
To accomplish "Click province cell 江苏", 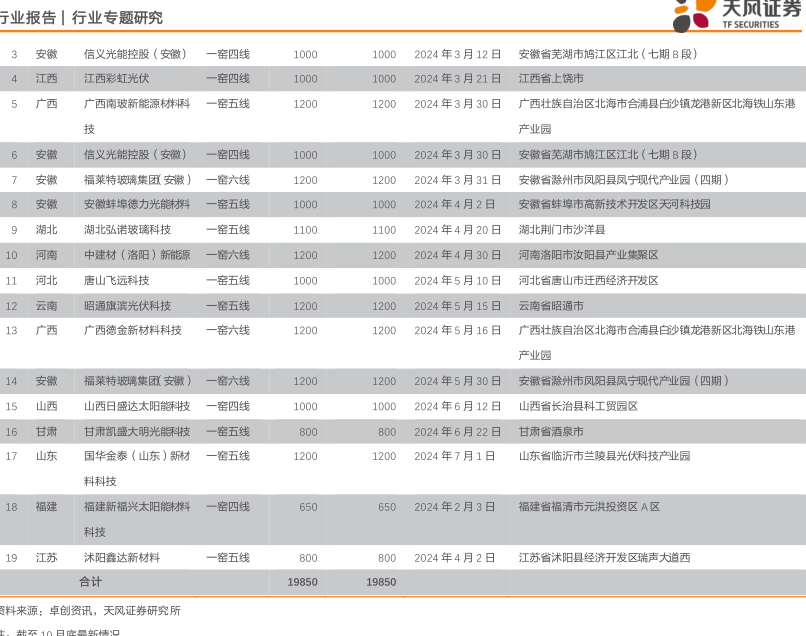I will point(46,558).
